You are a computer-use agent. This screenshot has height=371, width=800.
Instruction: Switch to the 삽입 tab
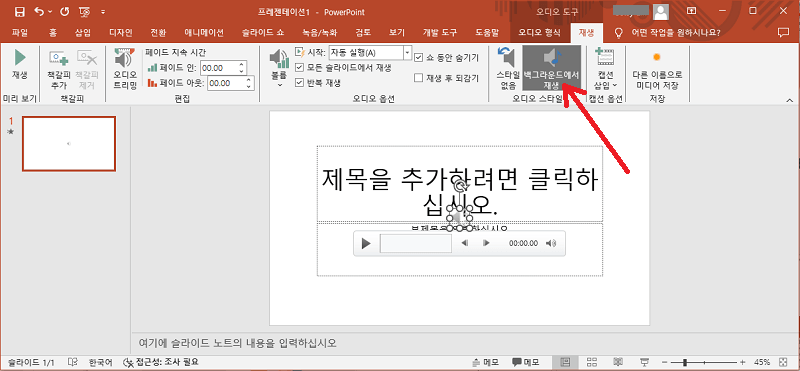83,33
